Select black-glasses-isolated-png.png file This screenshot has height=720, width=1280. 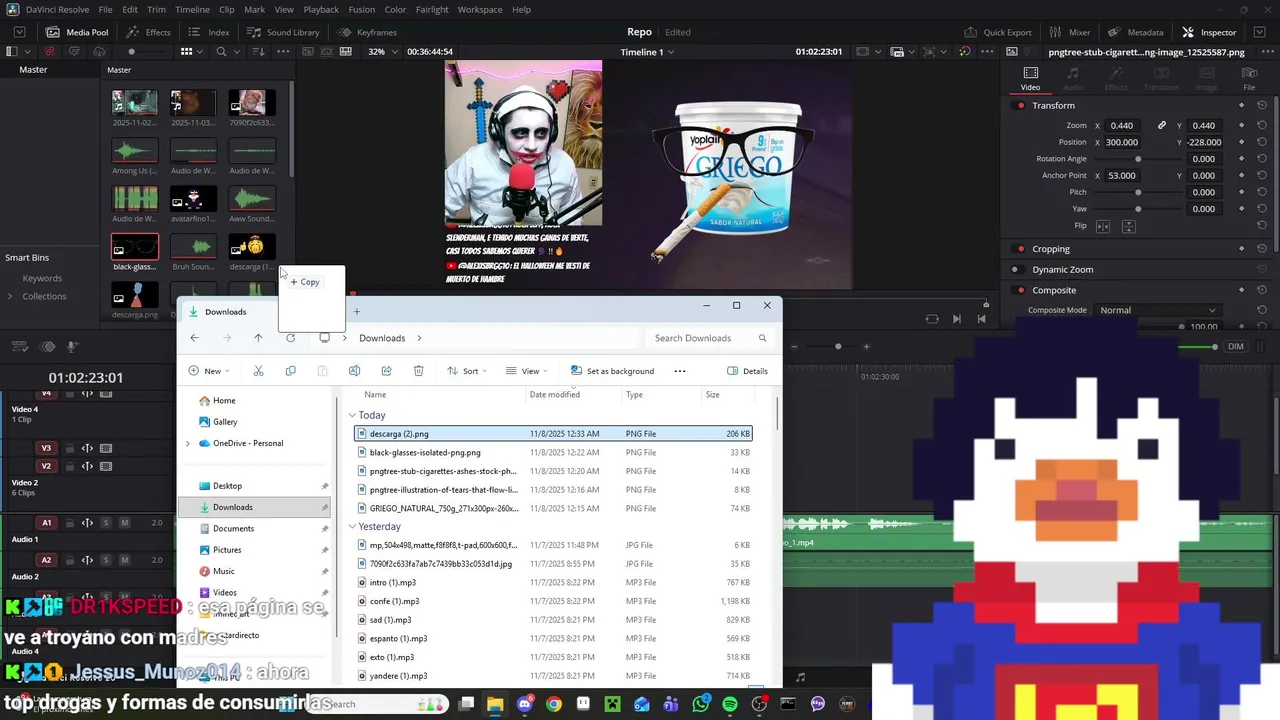425,453
